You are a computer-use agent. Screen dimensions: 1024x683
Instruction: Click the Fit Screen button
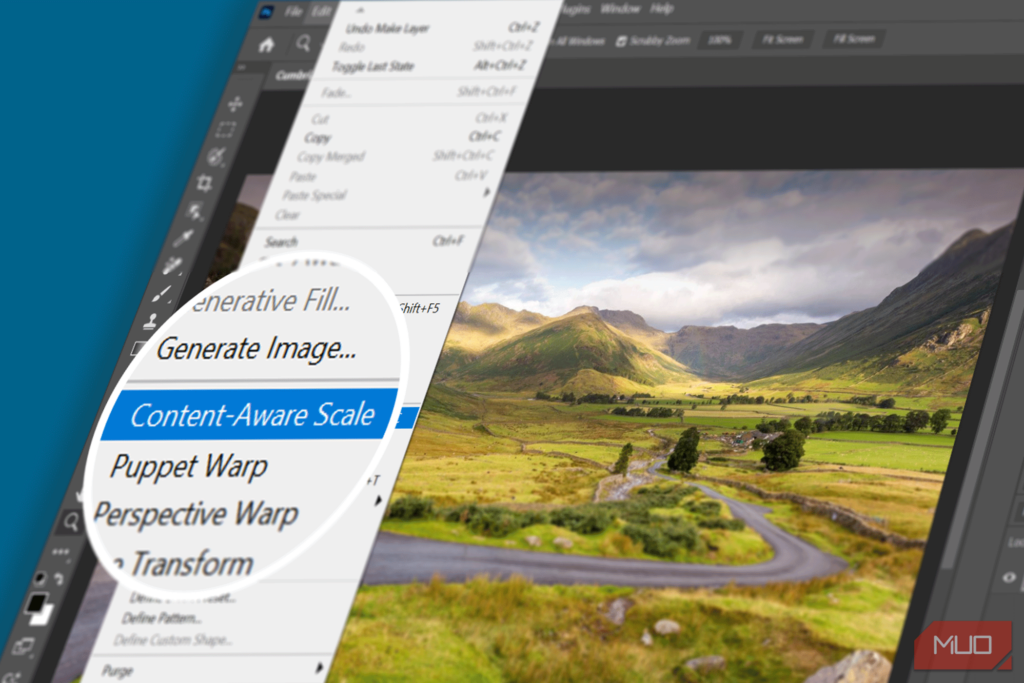[782, 38]
